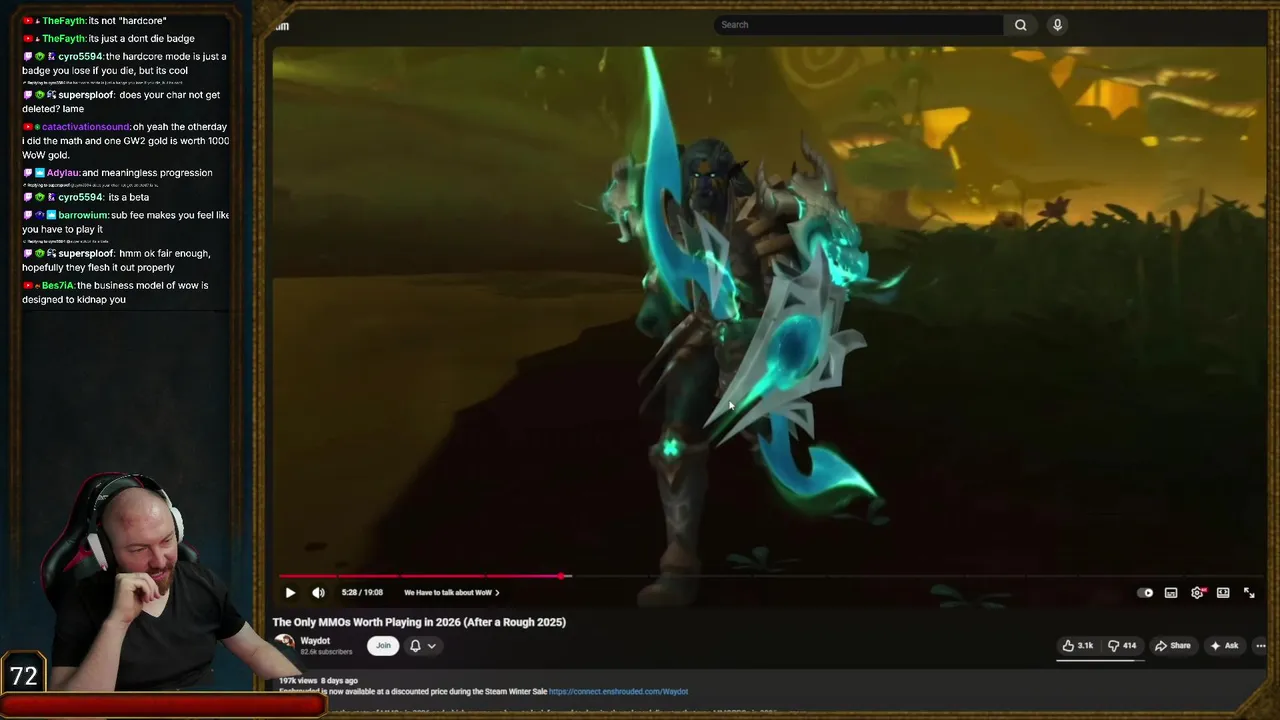Image resolution: width=1280 pixels, height=720 pixels.
Task: Dislike the video with thumbs down
Action: 1122,646
